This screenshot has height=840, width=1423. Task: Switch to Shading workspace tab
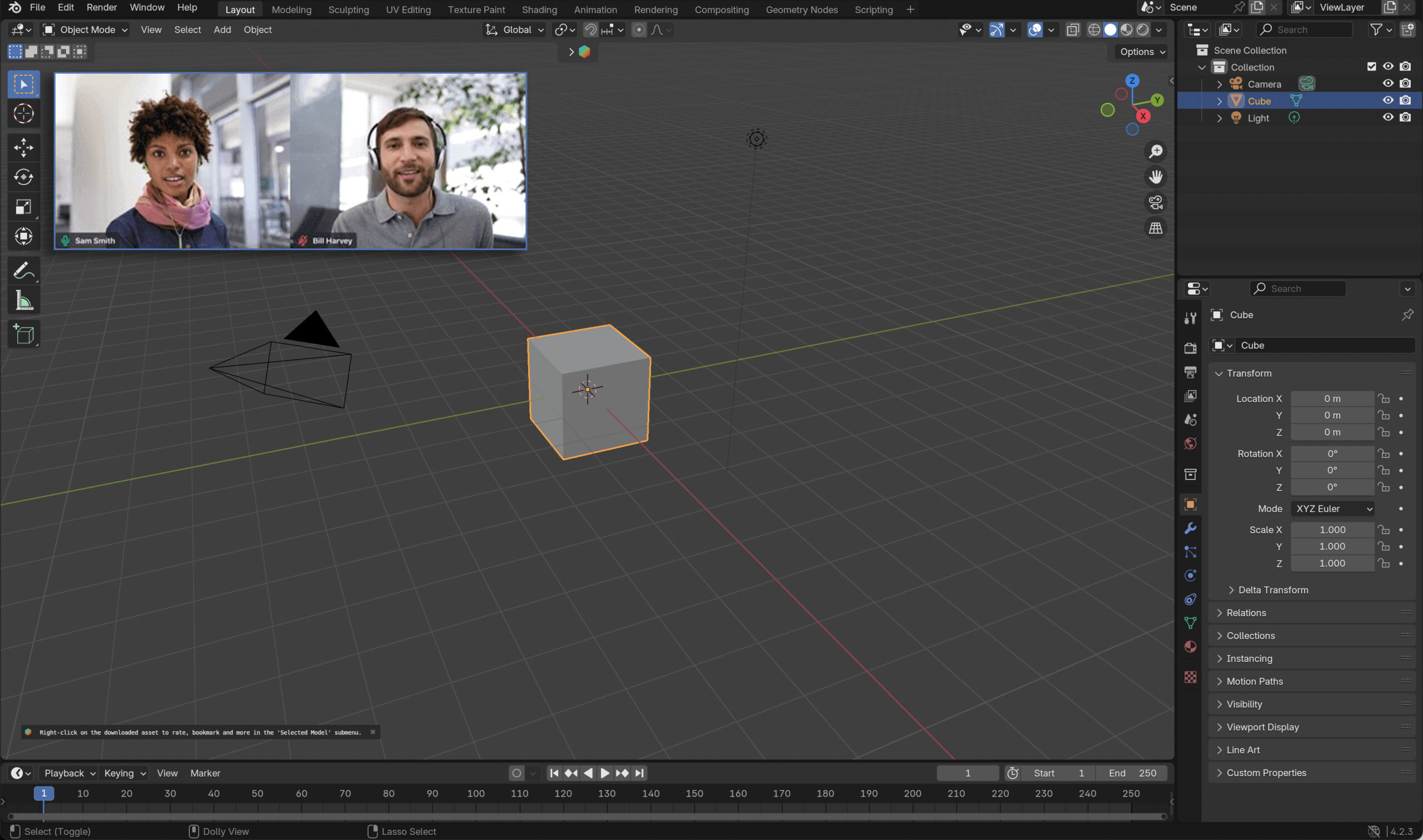(x=539, y=9)
